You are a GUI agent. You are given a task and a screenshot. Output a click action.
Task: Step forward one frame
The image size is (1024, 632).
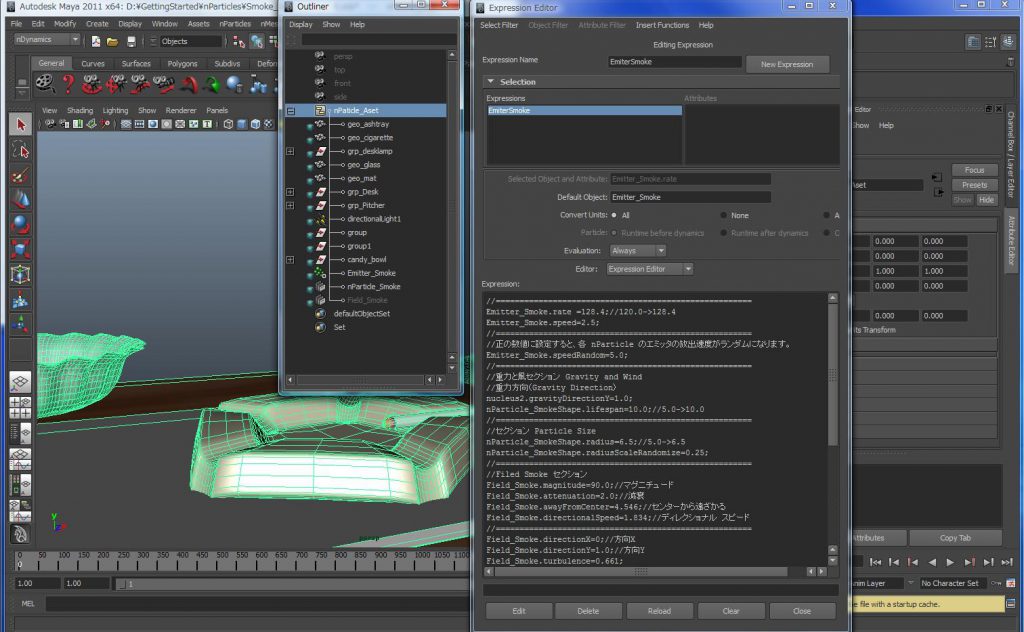[x=988, y=562]
